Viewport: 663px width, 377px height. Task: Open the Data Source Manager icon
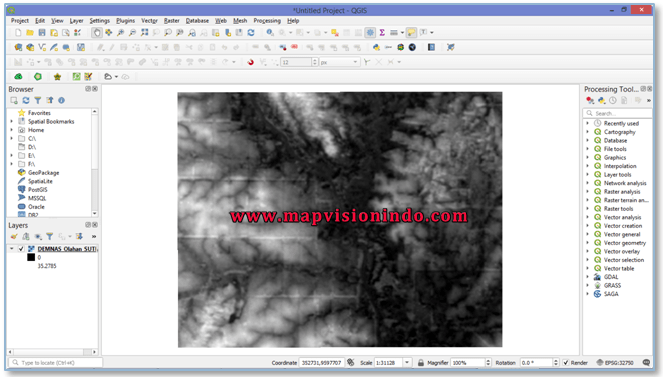pos(18,47)
